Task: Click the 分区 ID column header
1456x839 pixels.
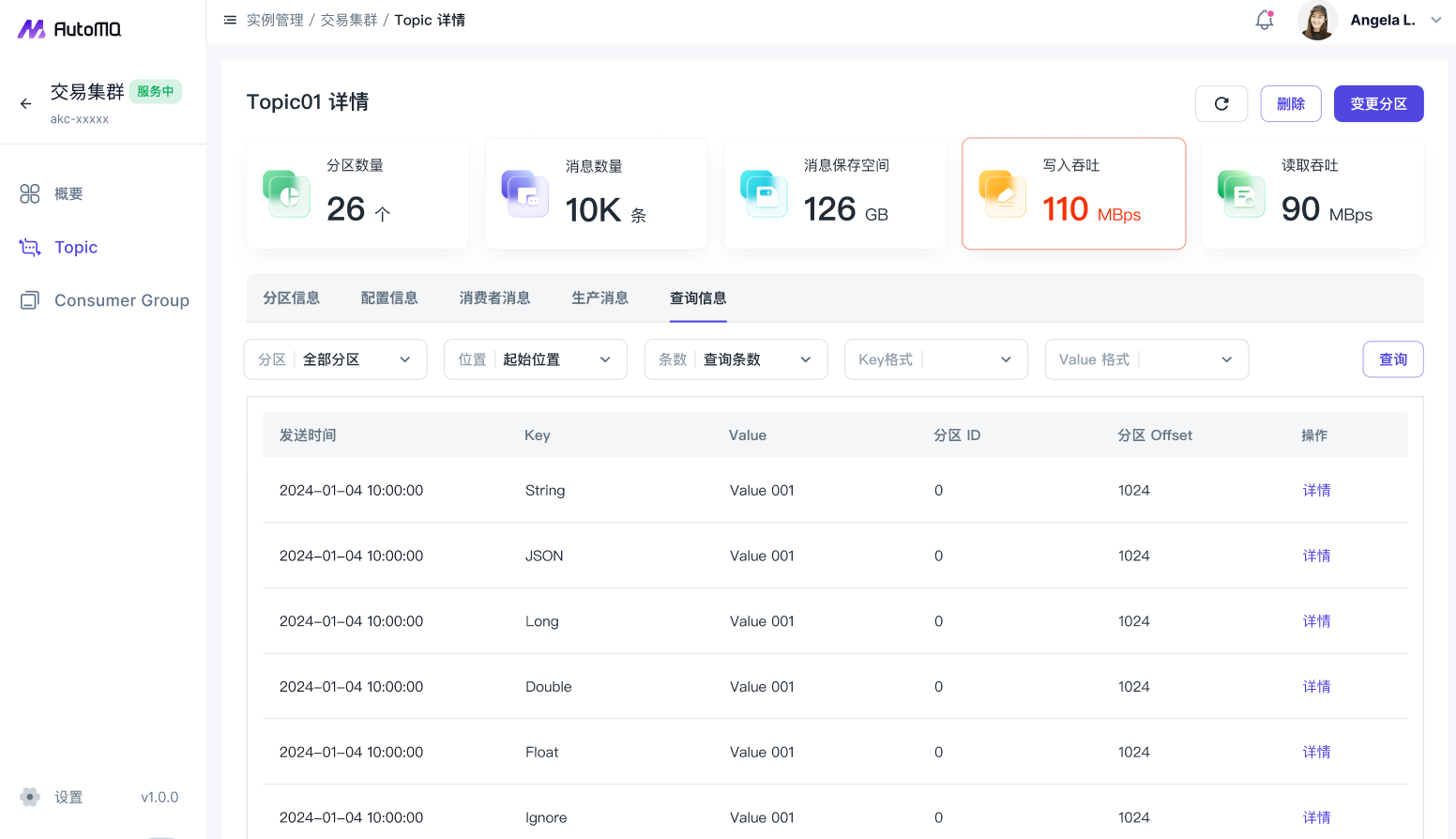Action: [957, 435]
